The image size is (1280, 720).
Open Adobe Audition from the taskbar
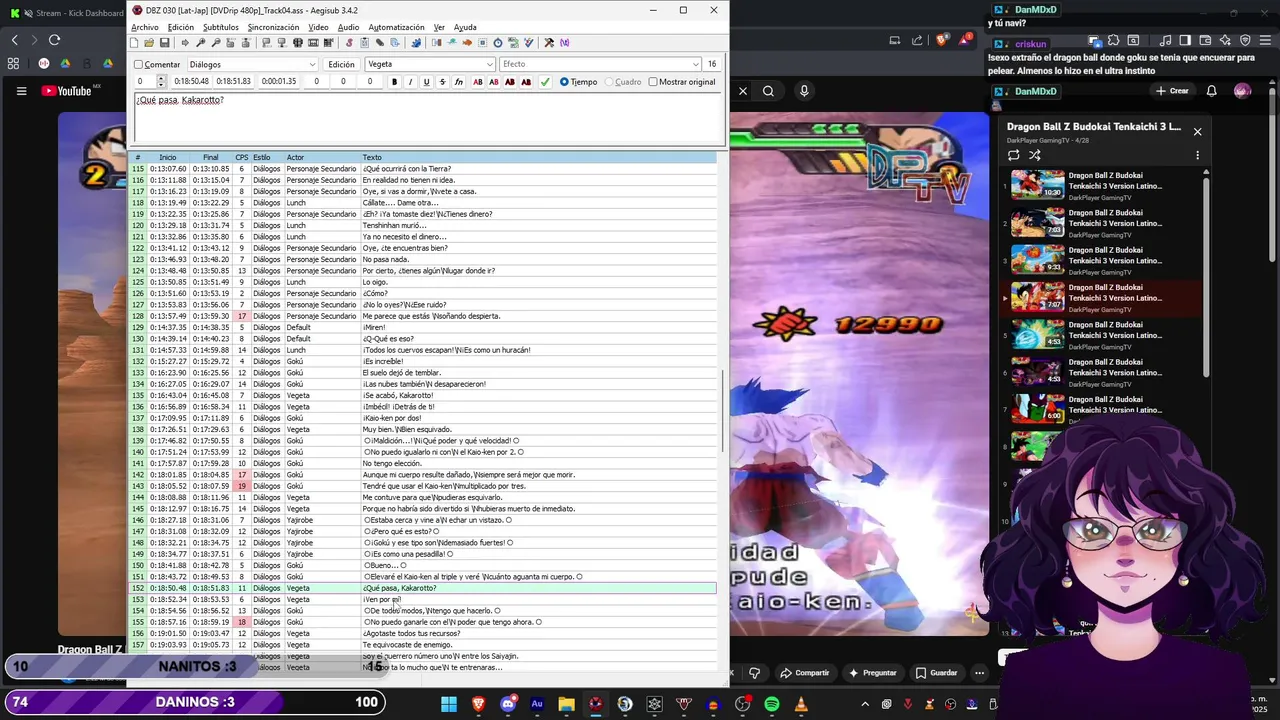pos(537,704)
